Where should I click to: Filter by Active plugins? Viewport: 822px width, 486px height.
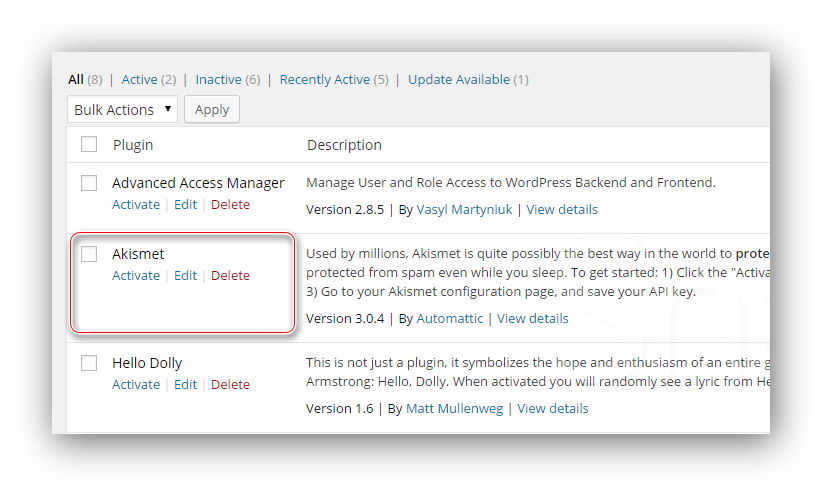[139, 79]
